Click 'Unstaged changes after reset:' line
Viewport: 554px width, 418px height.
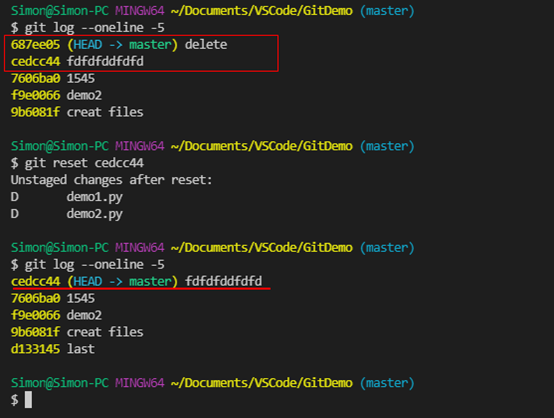(x=111, y=180)
